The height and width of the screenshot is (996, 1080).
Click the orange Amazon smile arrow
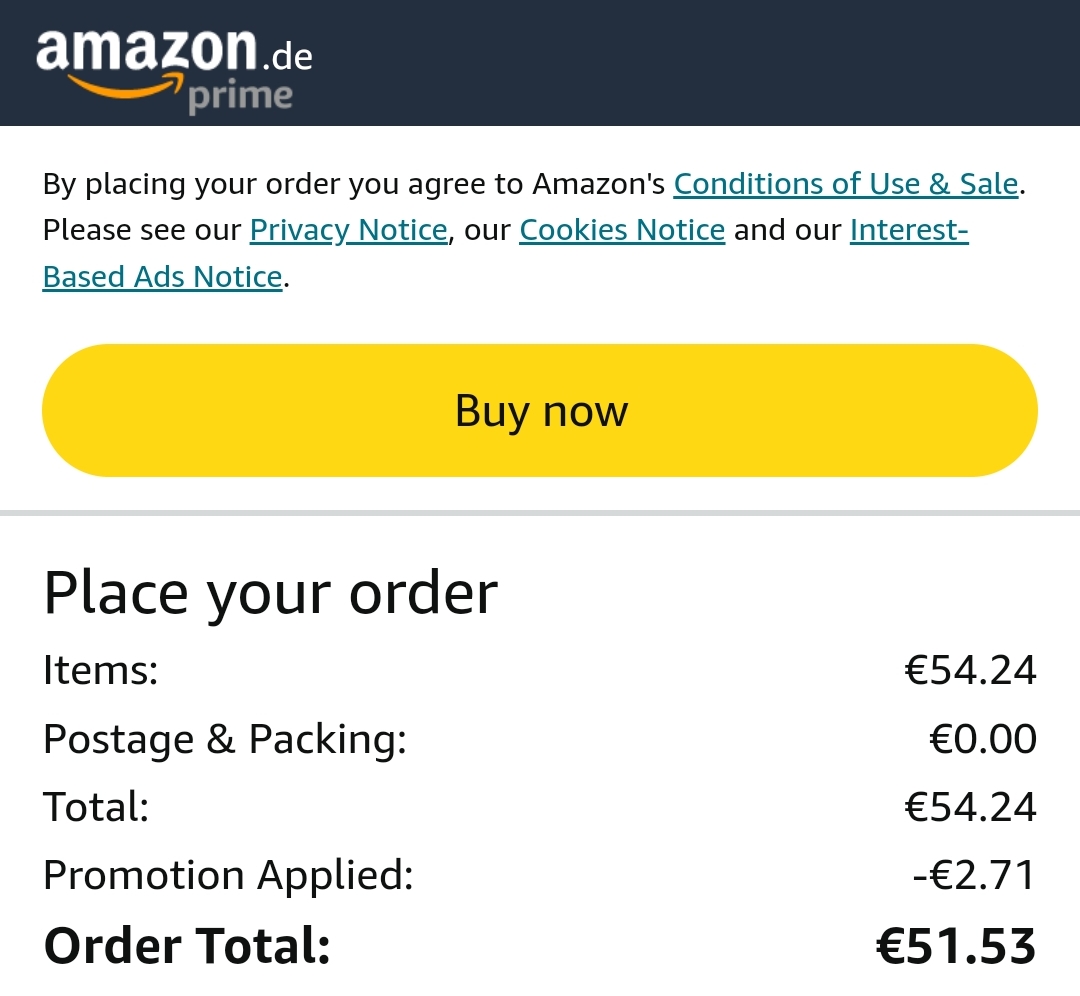pyautogui.click(x=125, y=85)
